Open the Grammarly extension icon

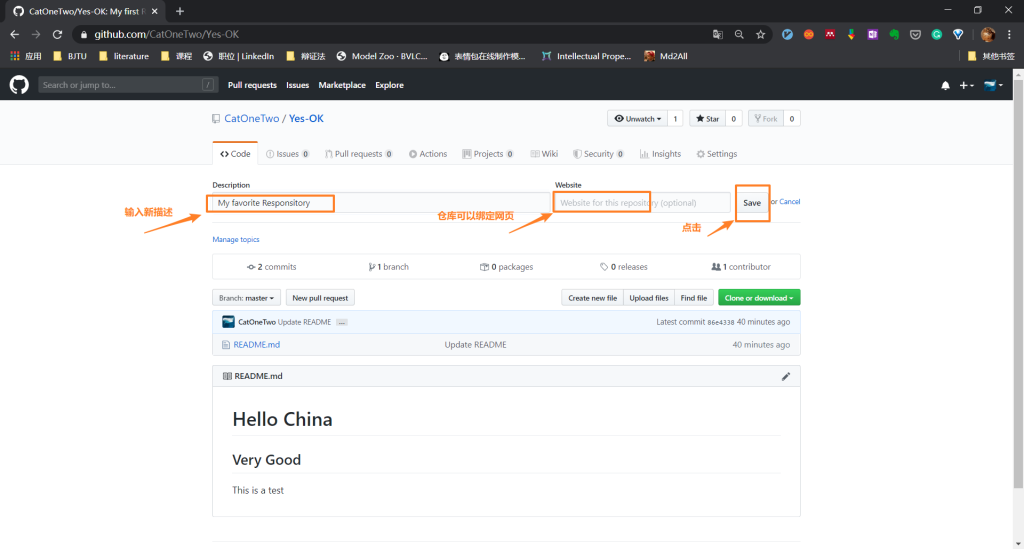(936, 35)
